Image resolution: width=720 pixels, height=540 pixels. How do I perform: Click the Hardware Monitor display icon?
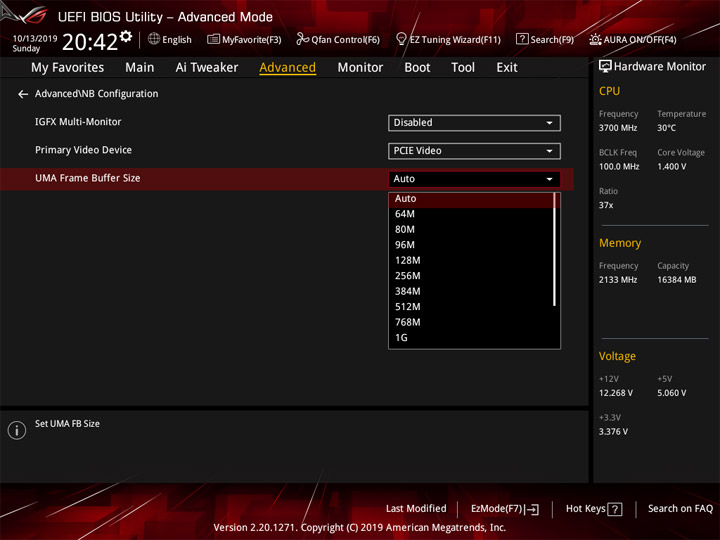point(605,67)
